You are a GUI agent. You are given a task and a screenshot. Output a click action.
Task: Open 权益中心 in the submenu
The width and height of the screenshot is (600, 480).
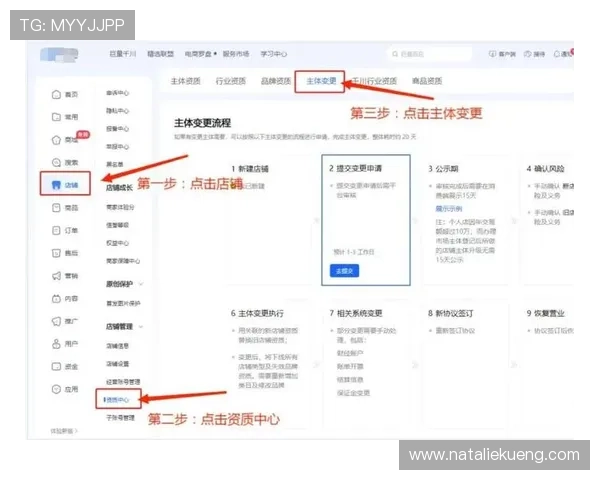tap(117, 243)
